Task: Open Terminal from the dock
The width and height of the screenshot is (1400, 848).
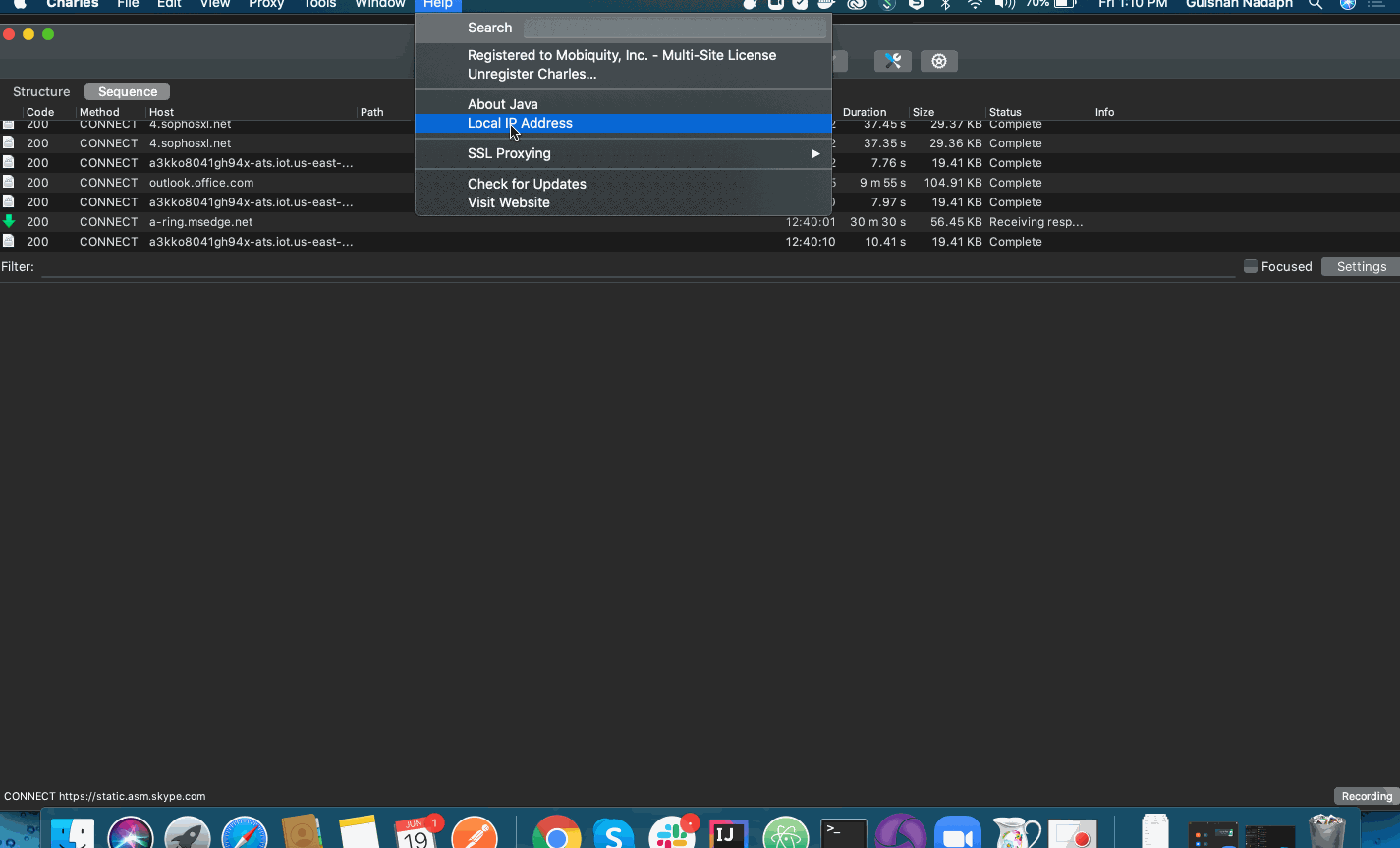Action: (x=844, y=833)
